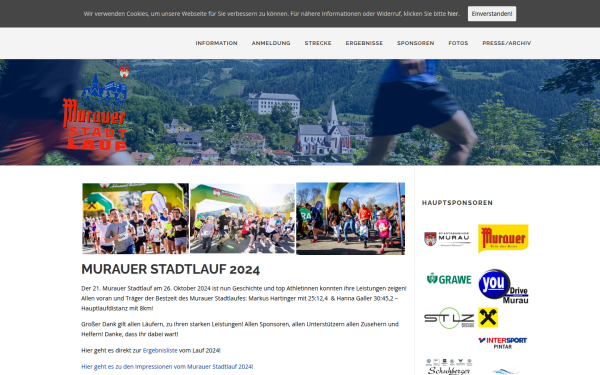Image resolution: width=600 pixels, height=375 pixels.
Task: Click the you Drive Murau sponsor logo
Action: pyautogui.click(x=503, y=286)
